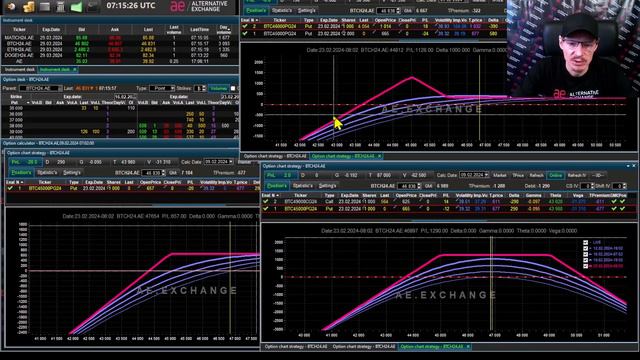Click the green chart icon in top toolbar
The height and width of the screenshot is (360, 640).
[x=76, y=7]
